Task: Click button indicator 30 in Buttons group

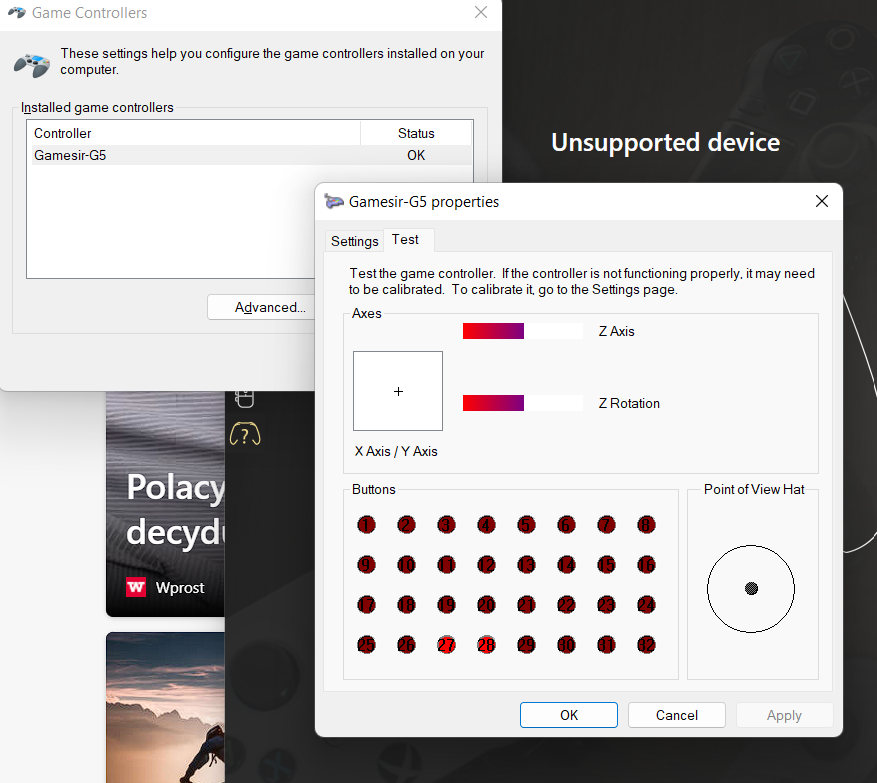Action: [x=566, y=645]
